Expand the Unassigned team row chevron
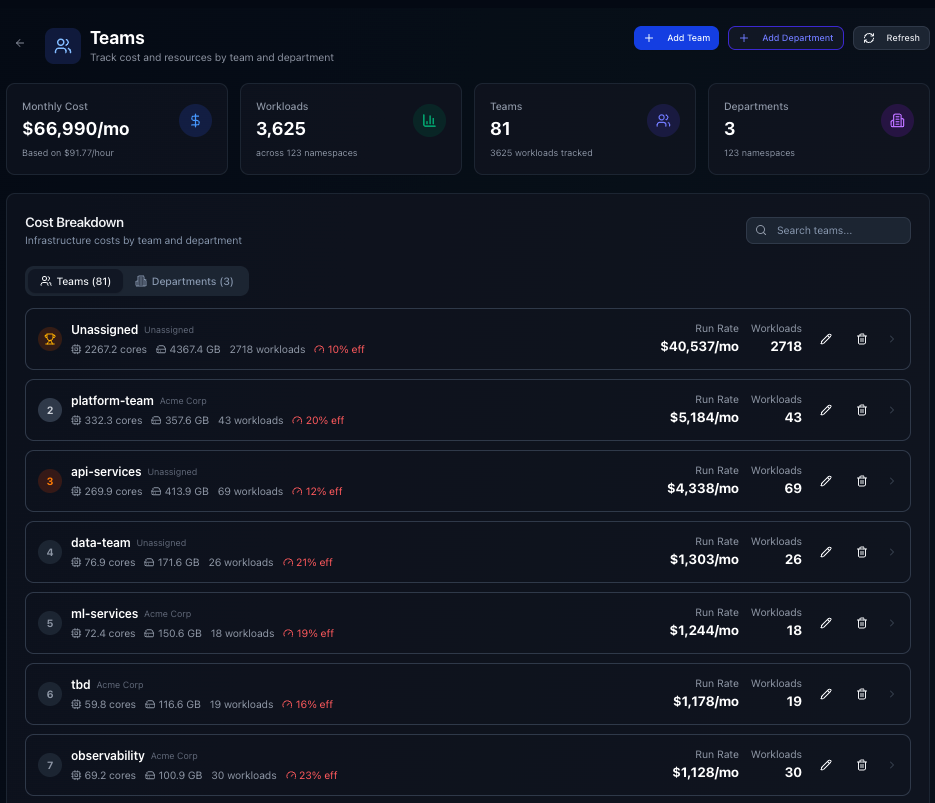 tap(892, 339)
